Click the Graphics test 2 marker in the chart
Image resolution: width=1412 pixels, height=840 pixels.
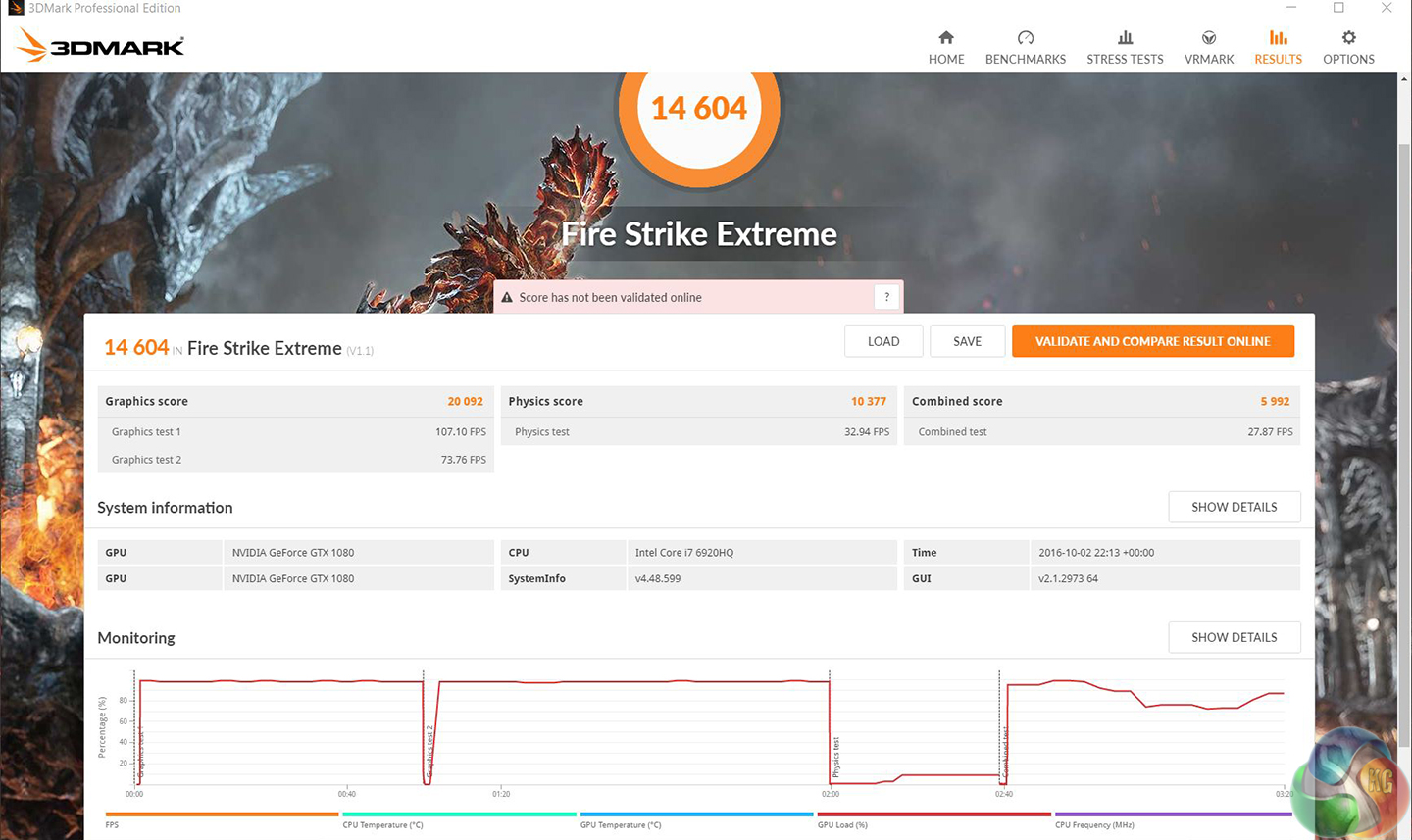point(429,750)
